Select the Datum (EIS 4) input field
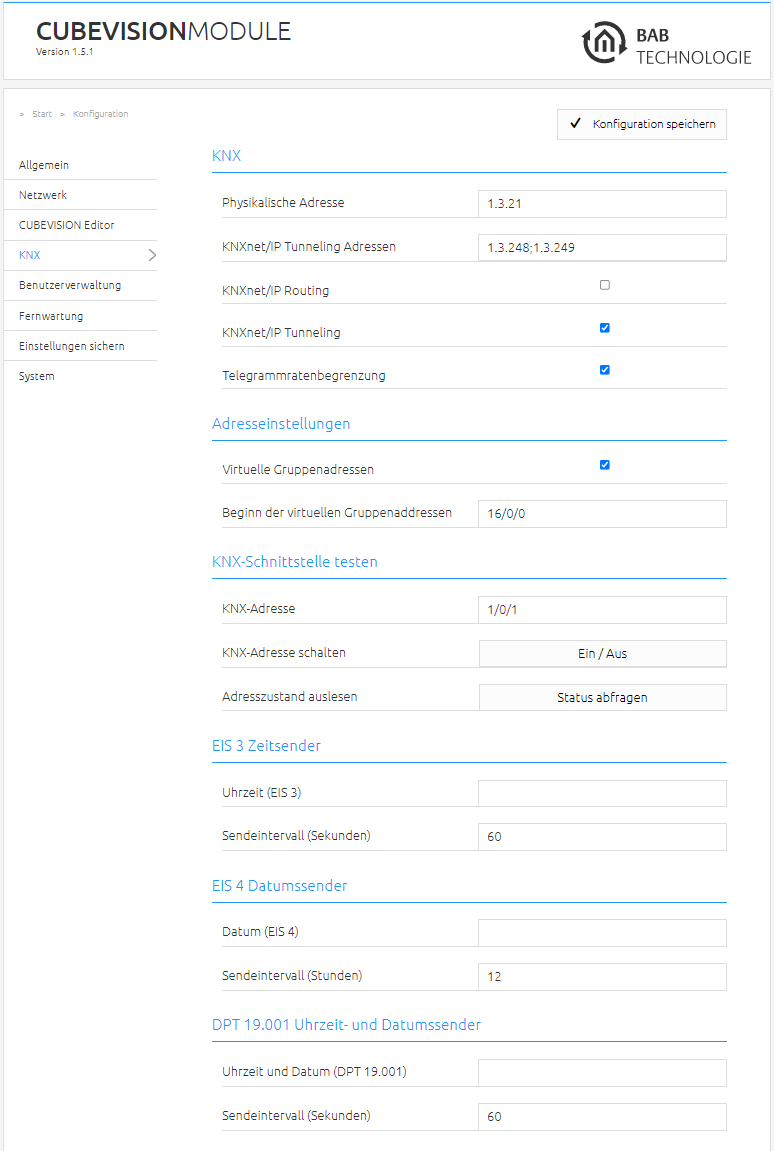The height and width of the screenshot is (1151, 774). [602, 933]
